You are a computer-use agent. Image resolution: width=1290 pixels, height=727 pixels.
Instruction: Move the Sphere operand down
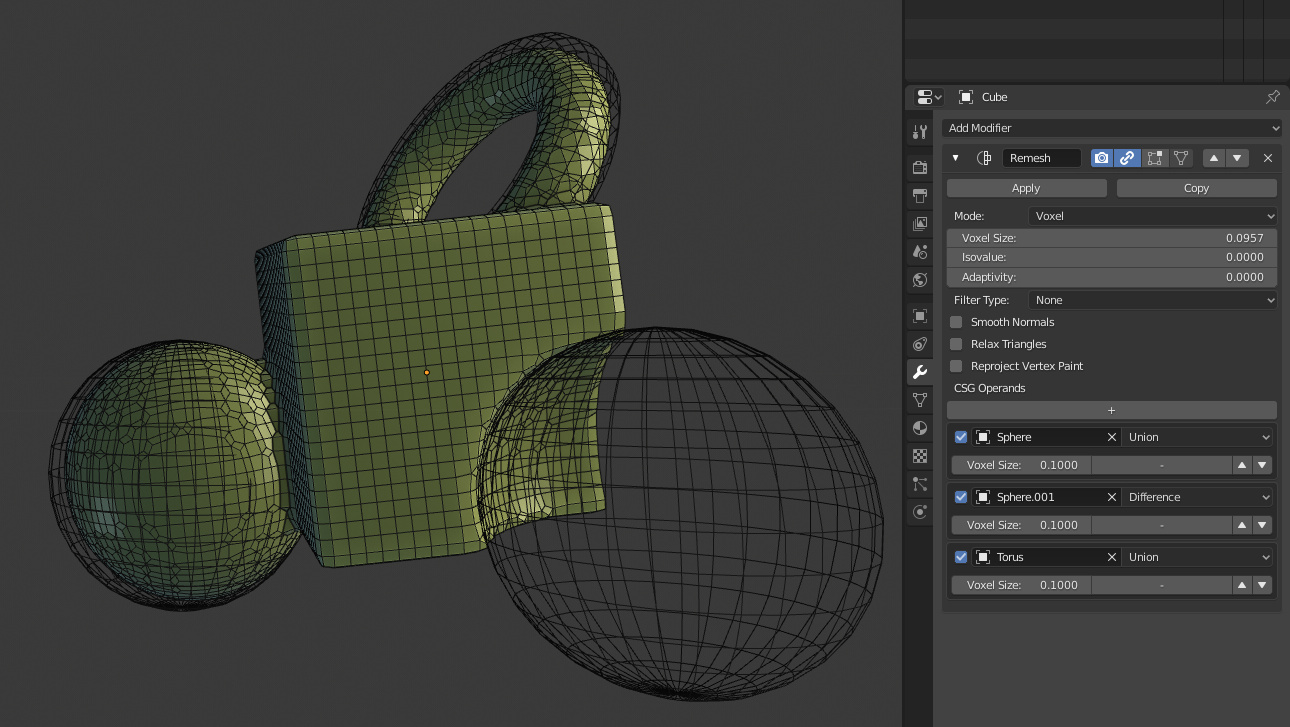[1263, 465]
